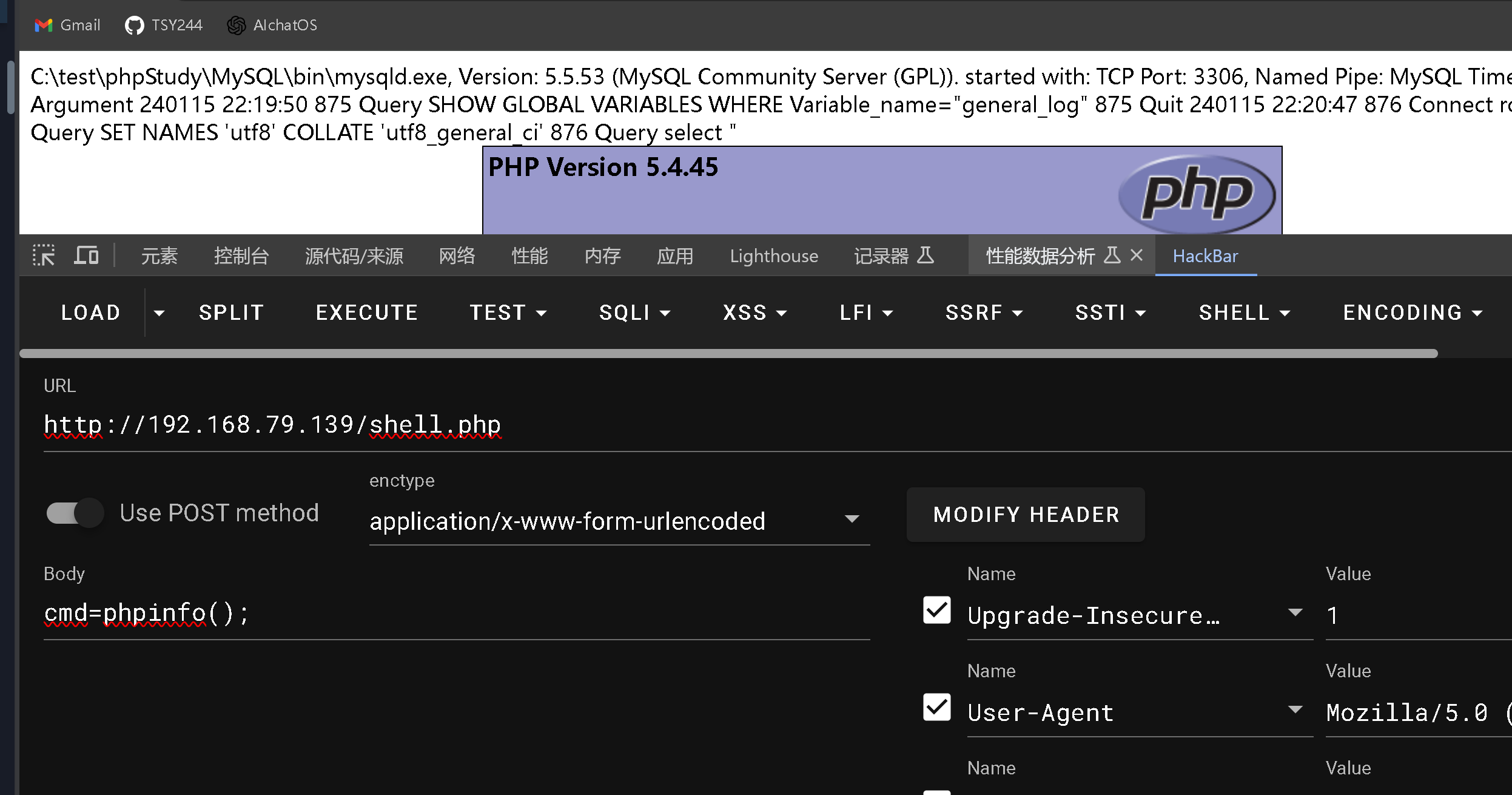Open the LOAD split-button arrow
The height and width of the screenshot is (795, 1512).
160,313
